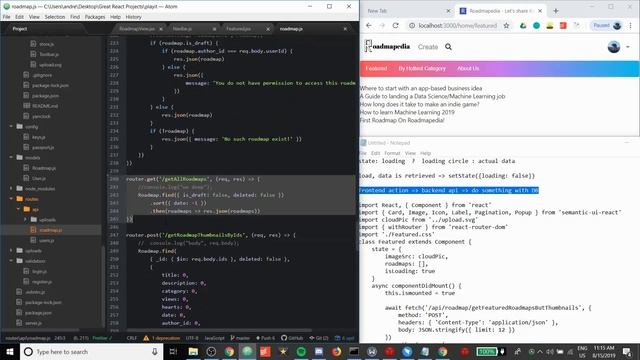Collapse the api folder

click(18, 209)
